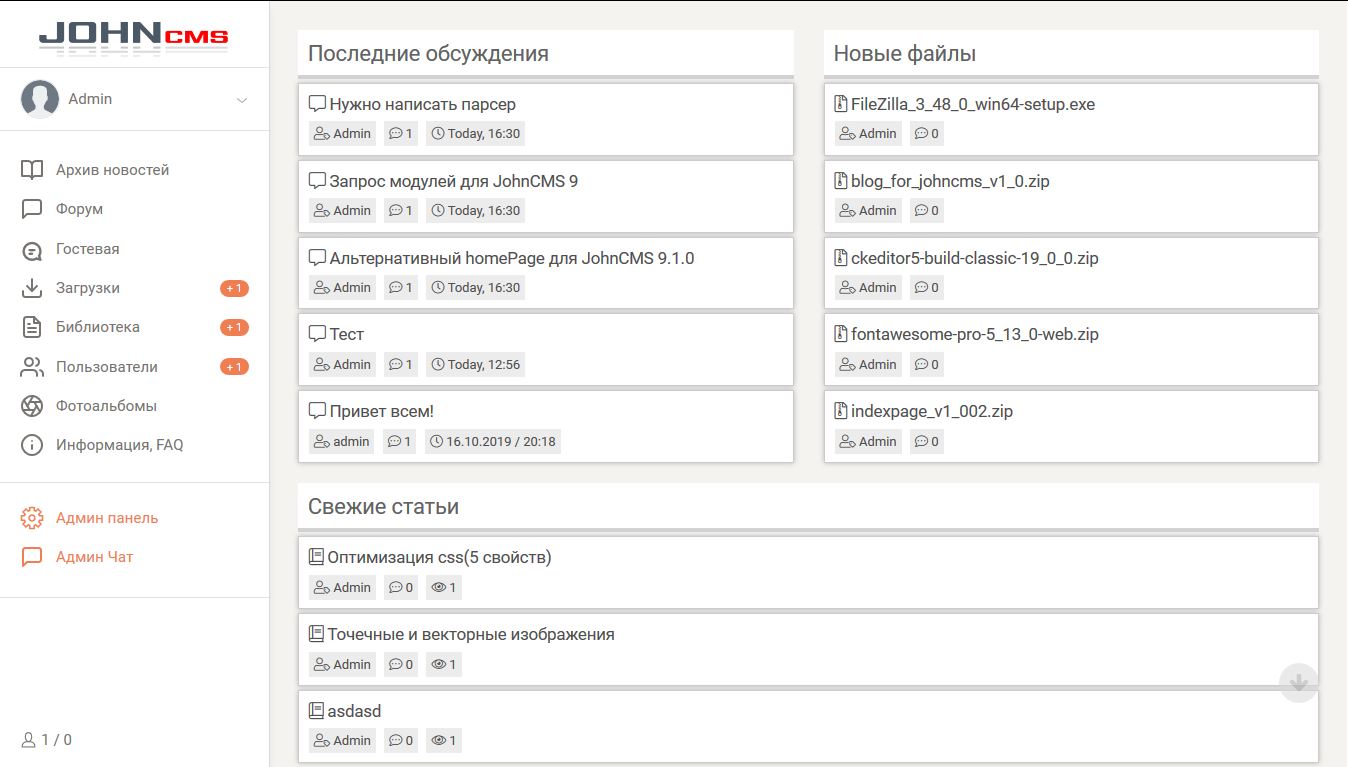This screenshot has height=767, width=1348.
Task: Open file blog_for_johncms_v1_0.zip
Action: (x=949, y=181)
